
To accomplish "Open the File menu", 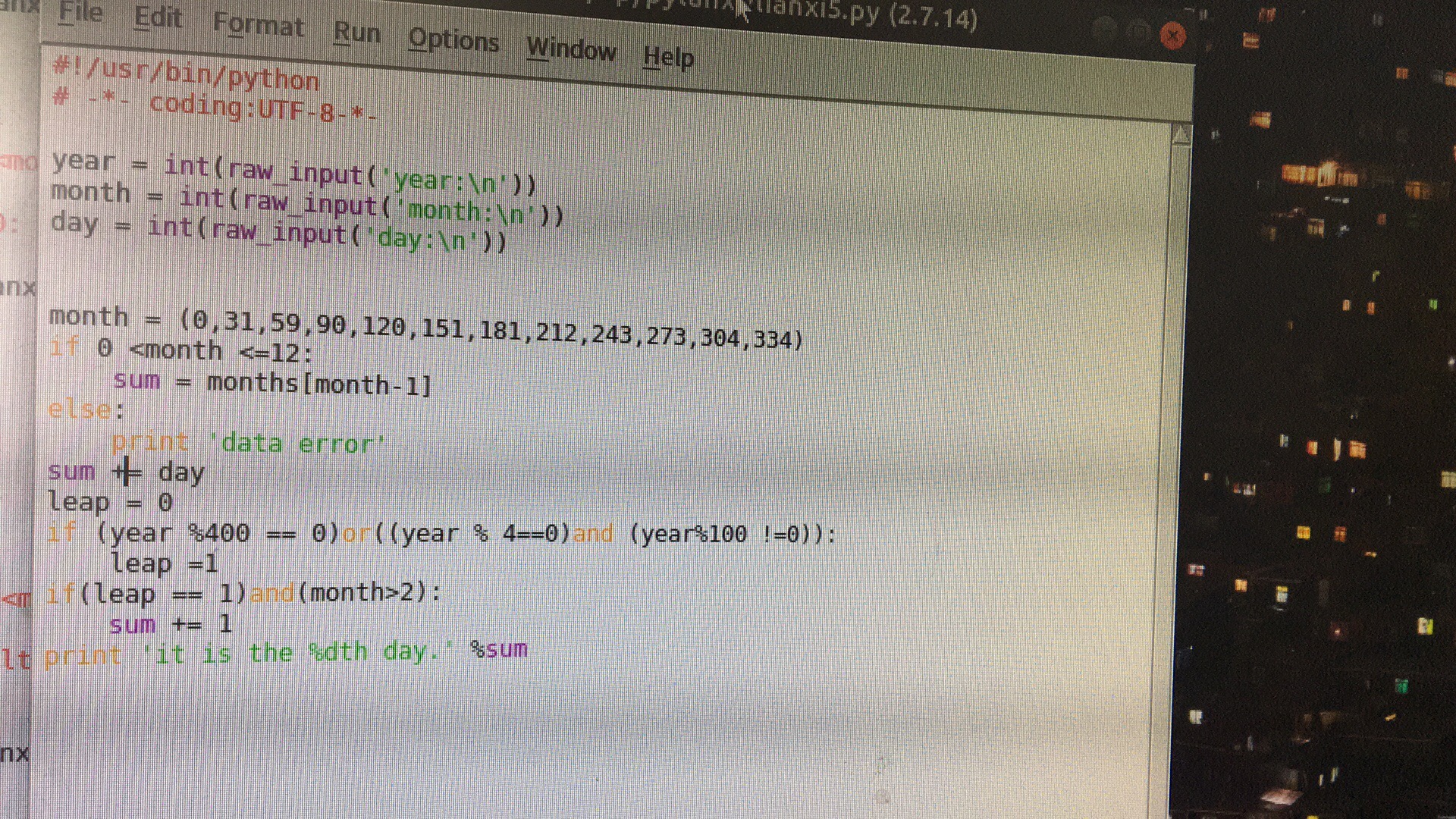I will click(x=80, y=11).
